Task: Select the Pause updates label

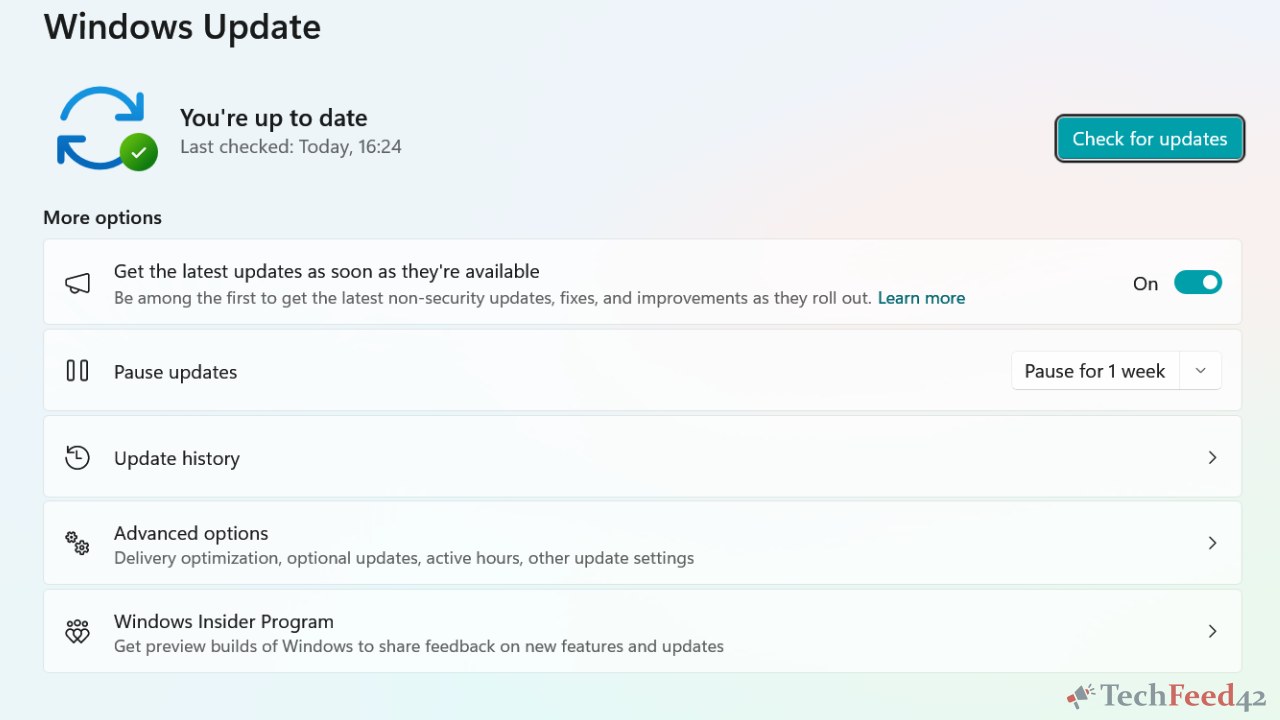Action: click(175, 372)
